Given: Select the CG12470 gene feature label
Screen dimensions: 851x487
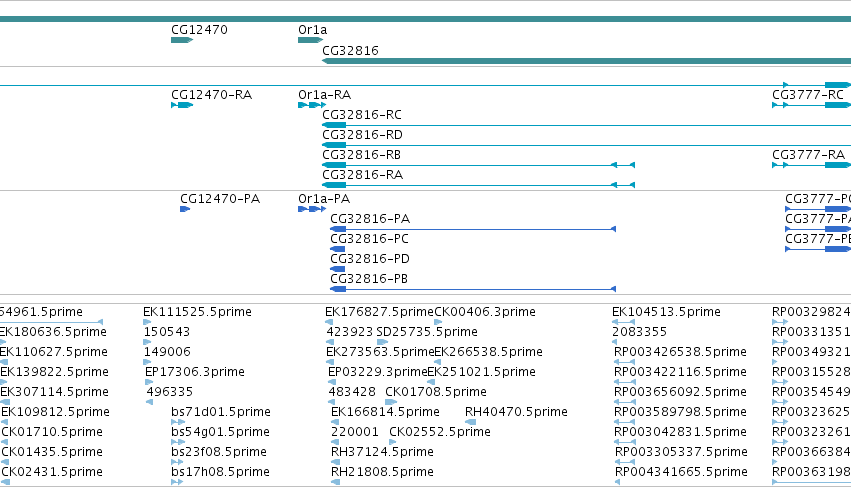Looking at the screenshot, I should (x=199, y=30).
